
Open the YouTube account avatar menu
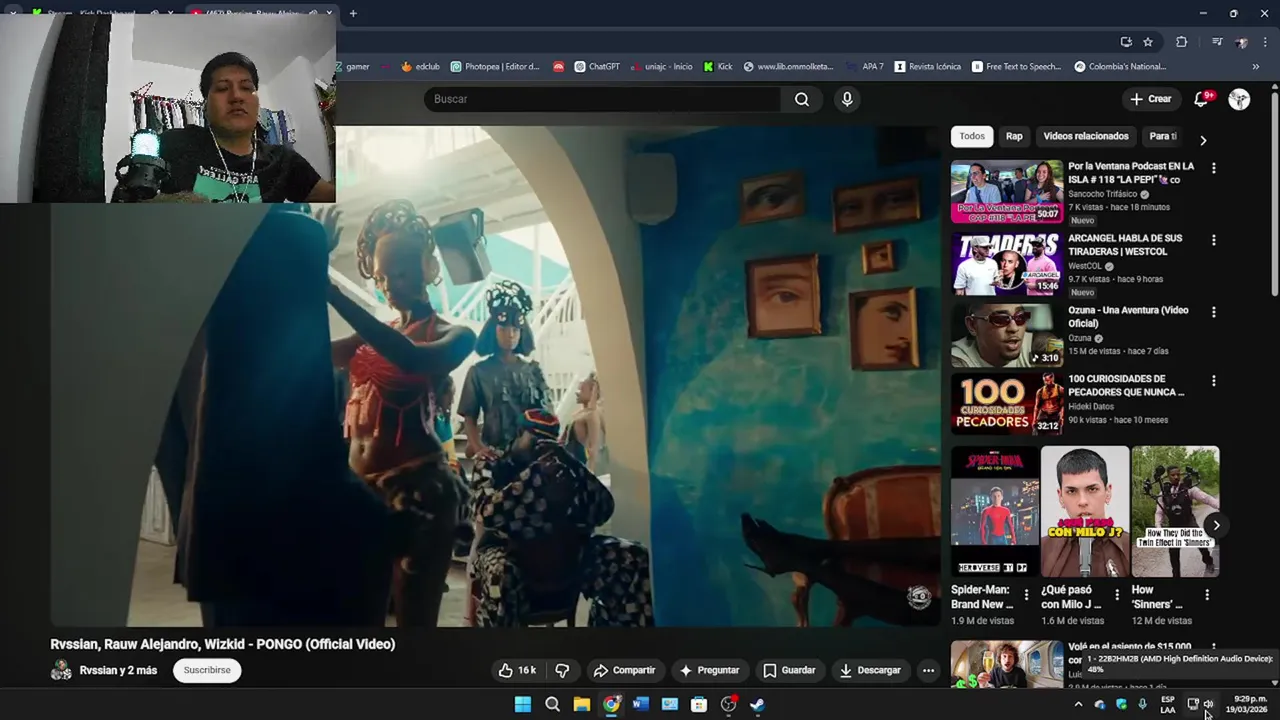[1239, 99]
